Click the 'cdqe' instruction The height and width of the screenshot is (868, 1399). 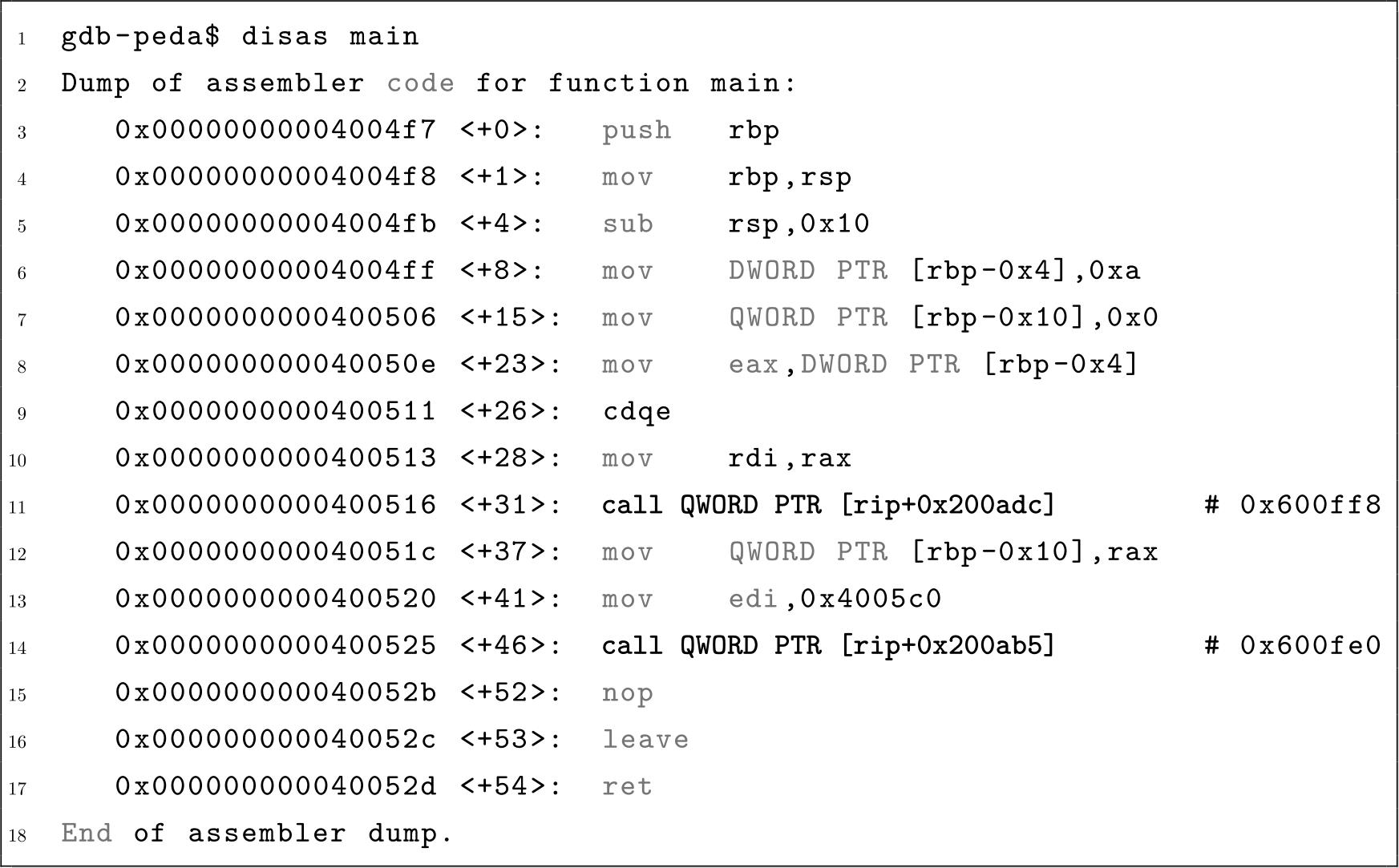point(637,412)
